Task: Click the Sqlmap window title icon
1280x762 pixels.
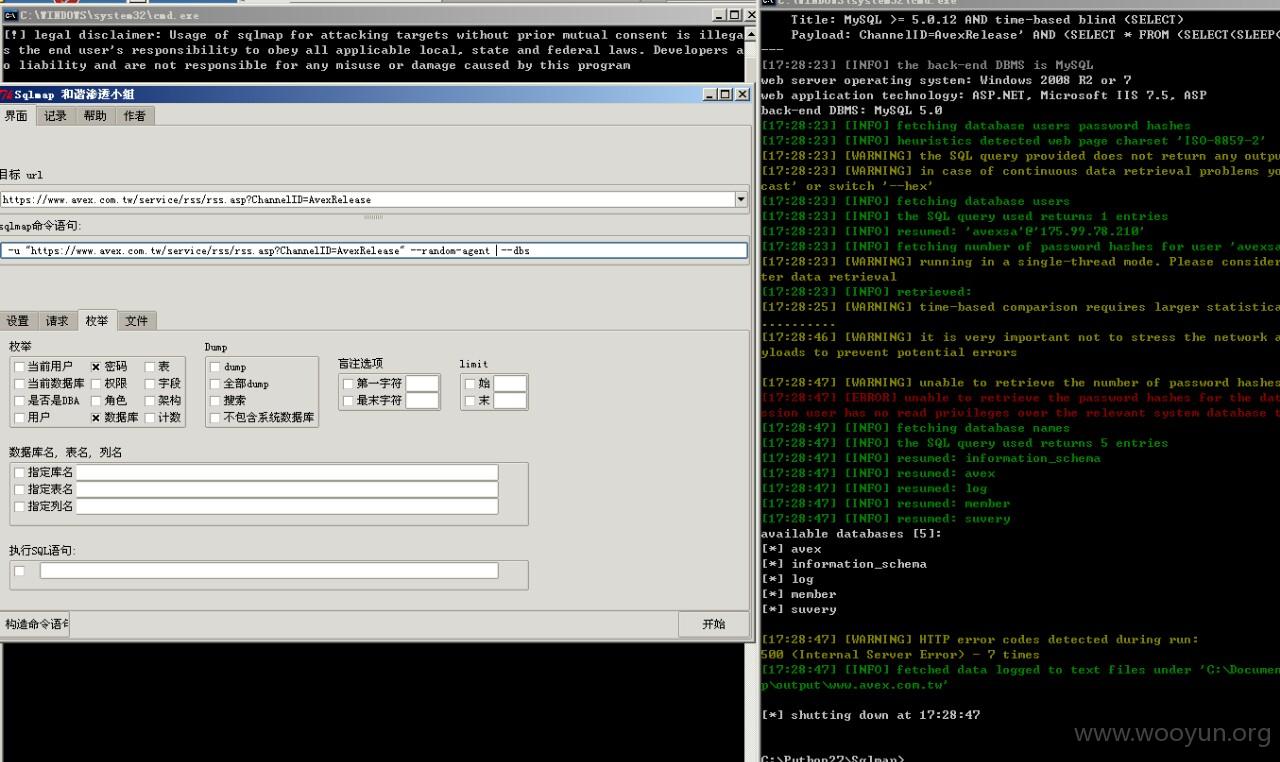Action: pyautogui.click(x=6, y=94)
